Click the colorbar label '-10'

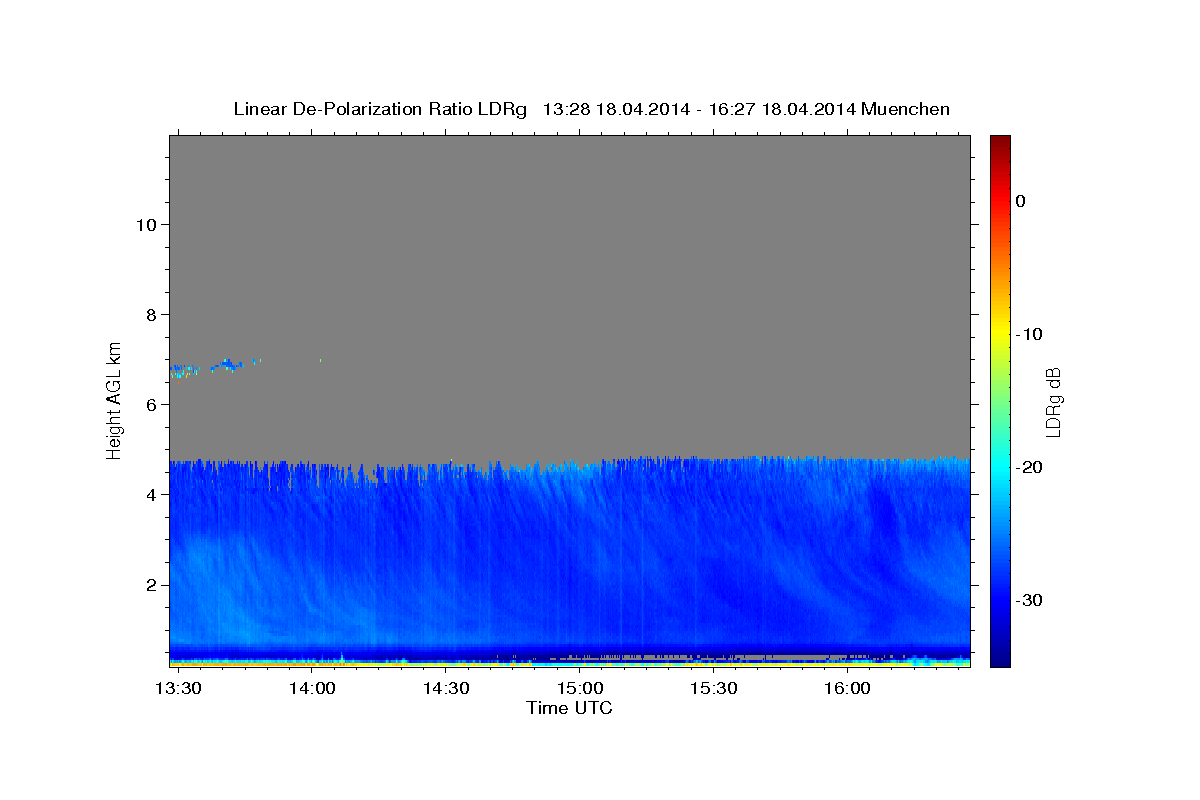click(x=1029, y=334)
